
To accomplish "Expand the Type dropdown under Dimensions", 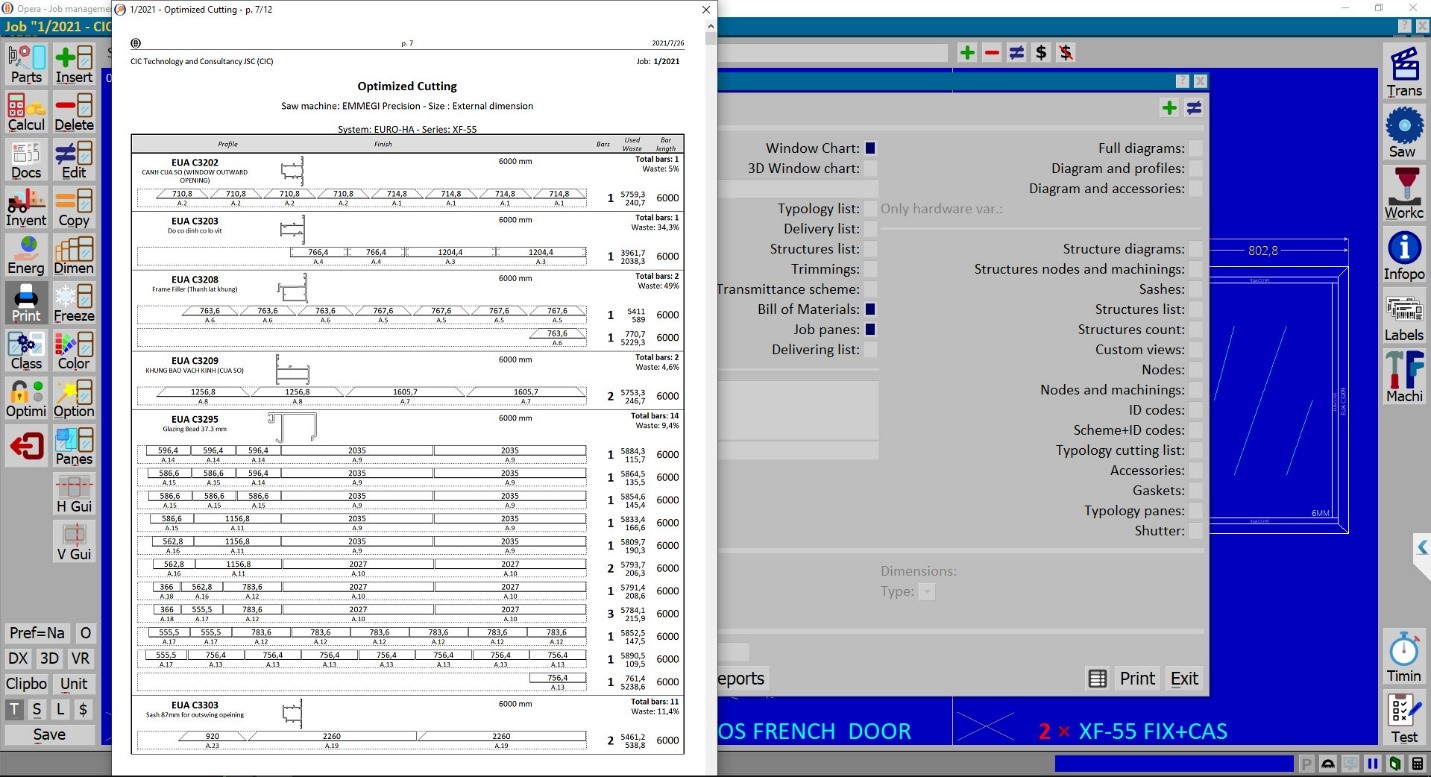I will (926, 592).
